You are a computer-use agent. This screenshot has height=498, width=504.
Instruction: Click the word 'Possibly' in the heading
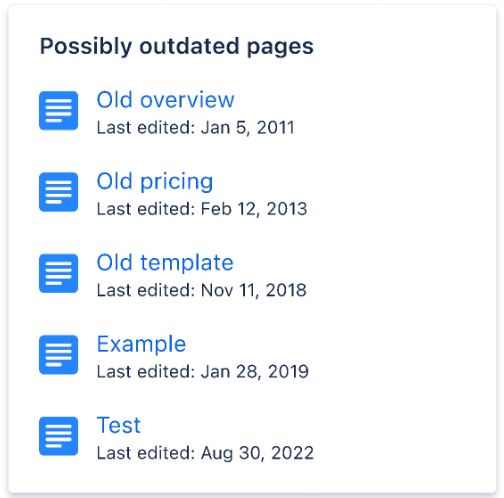[86, 47]
